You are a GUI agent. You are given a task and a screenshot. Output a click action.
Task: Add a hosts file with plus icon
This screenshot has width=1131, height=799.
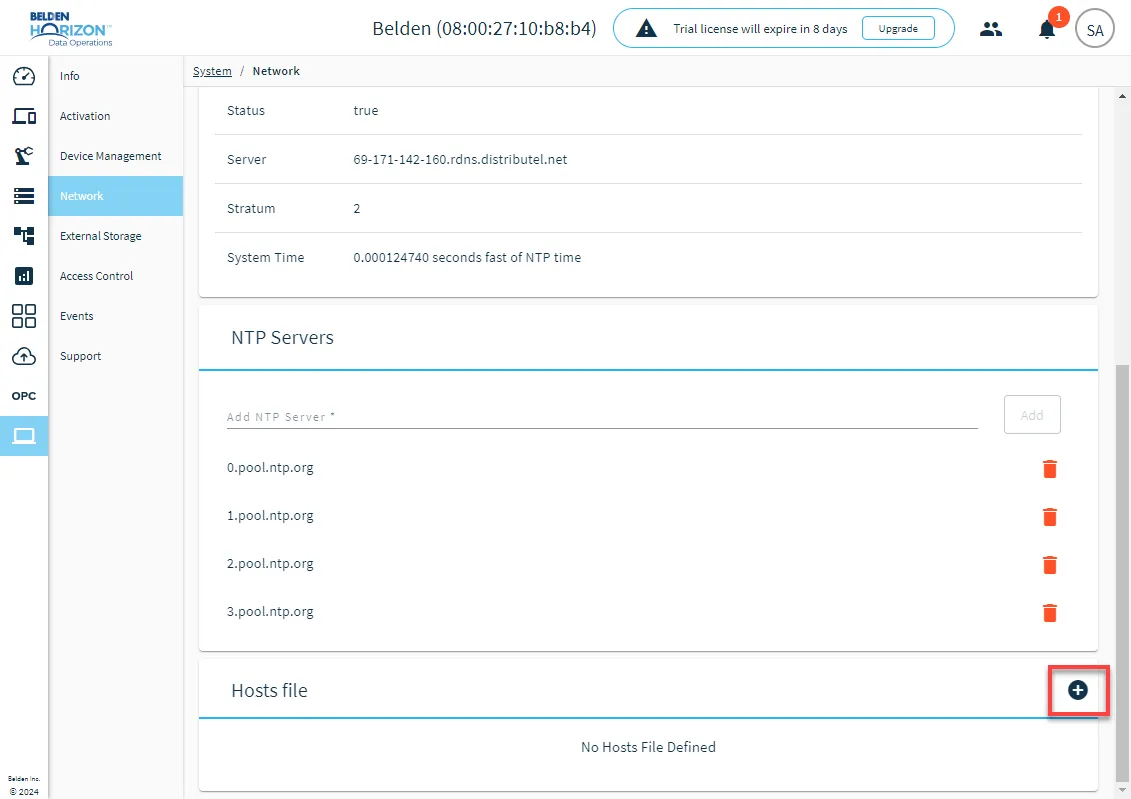click(1078, 690)
